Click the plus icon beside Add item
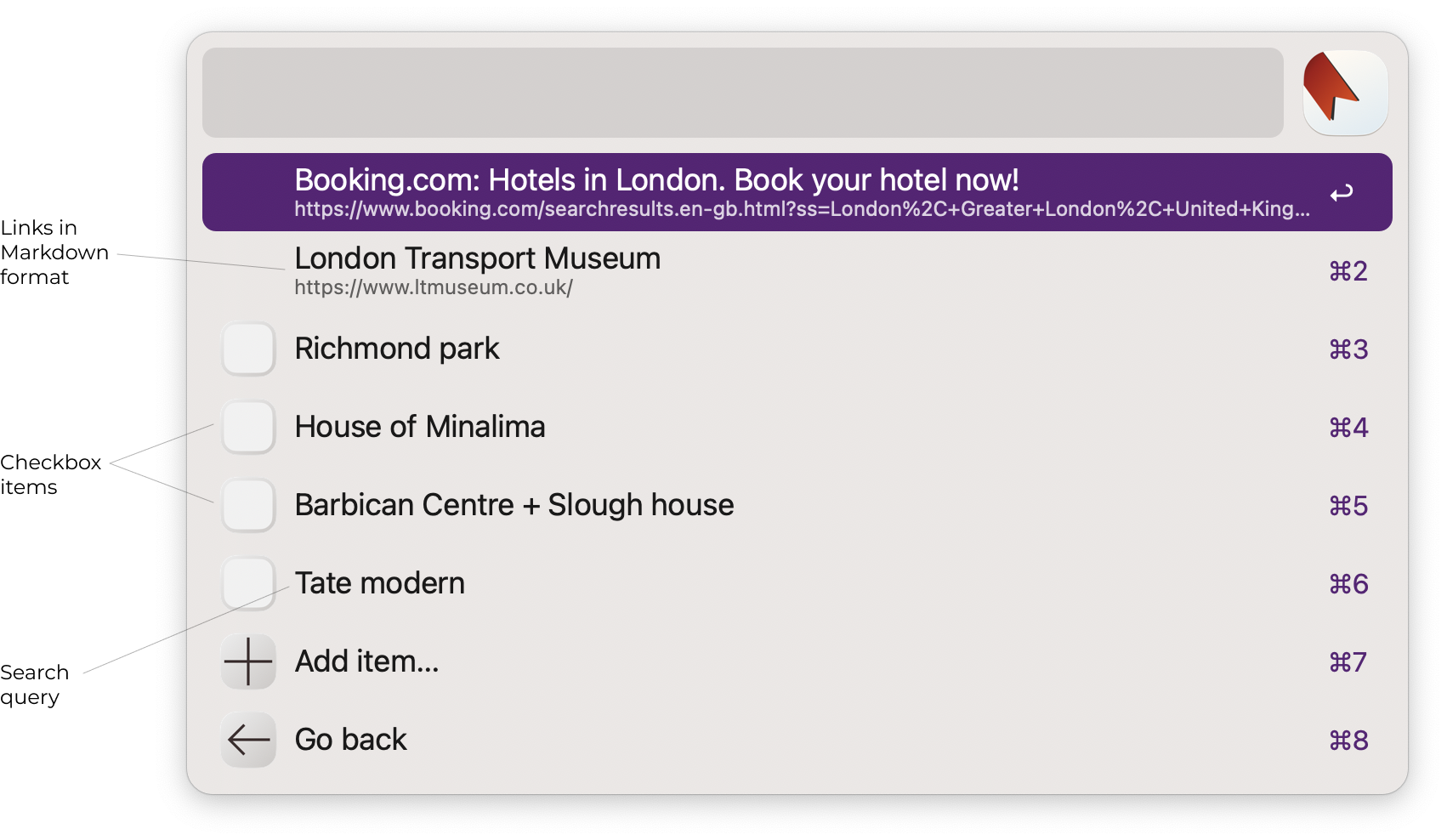Screen dimensions: 1447x840 [x=248, y=661]
